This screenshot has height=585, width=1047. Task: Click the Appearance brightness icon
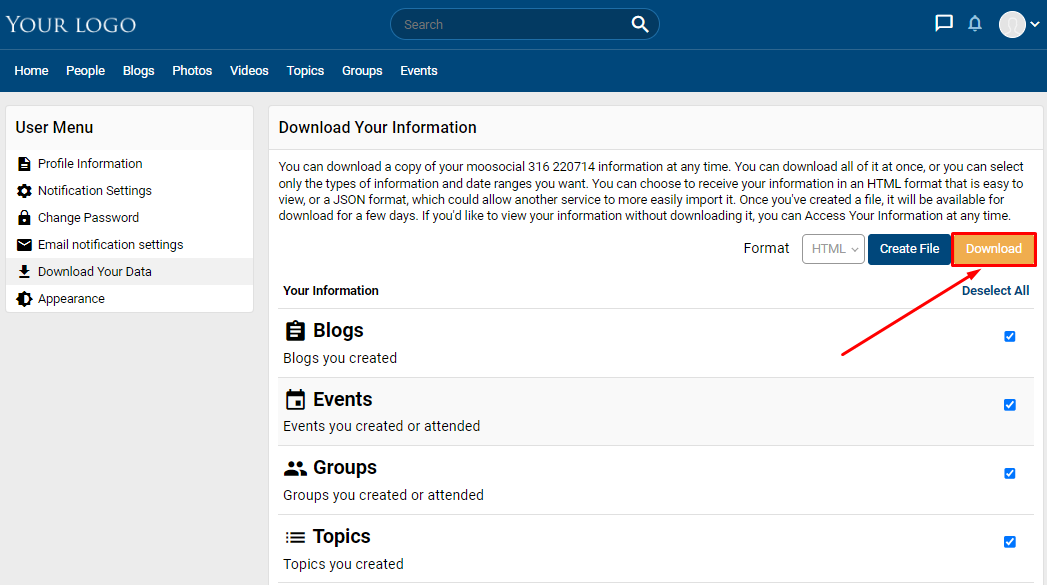coord(24,299)
